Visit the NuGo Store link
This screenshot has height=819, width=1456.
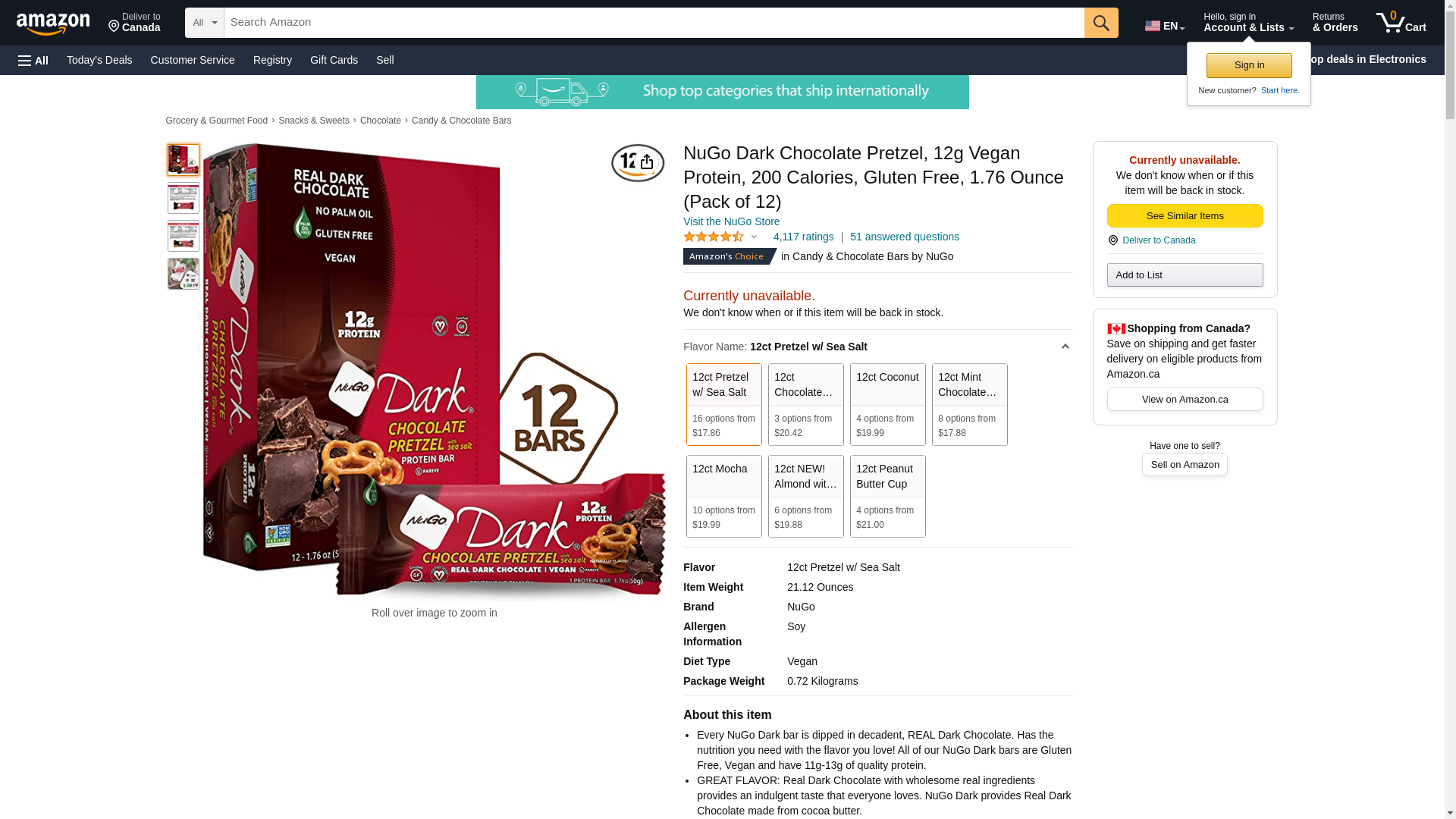(731, 221)
